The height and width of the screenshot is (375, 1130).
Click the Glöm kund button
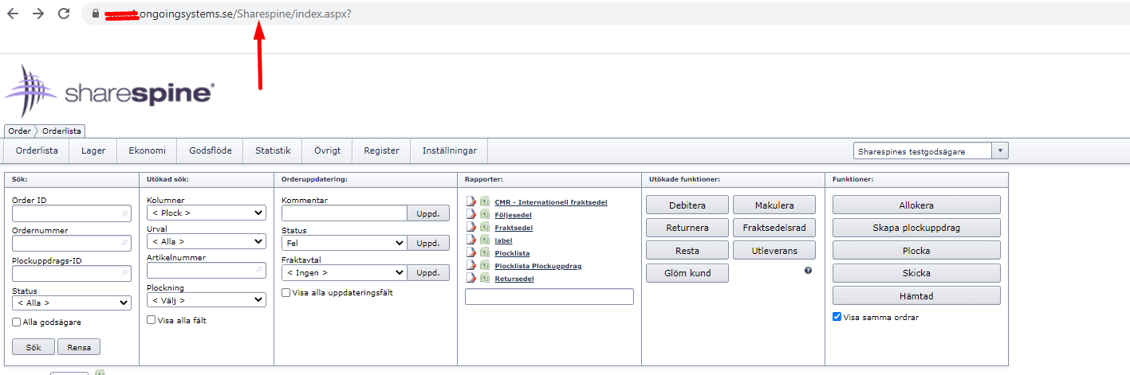click(688, 273)
